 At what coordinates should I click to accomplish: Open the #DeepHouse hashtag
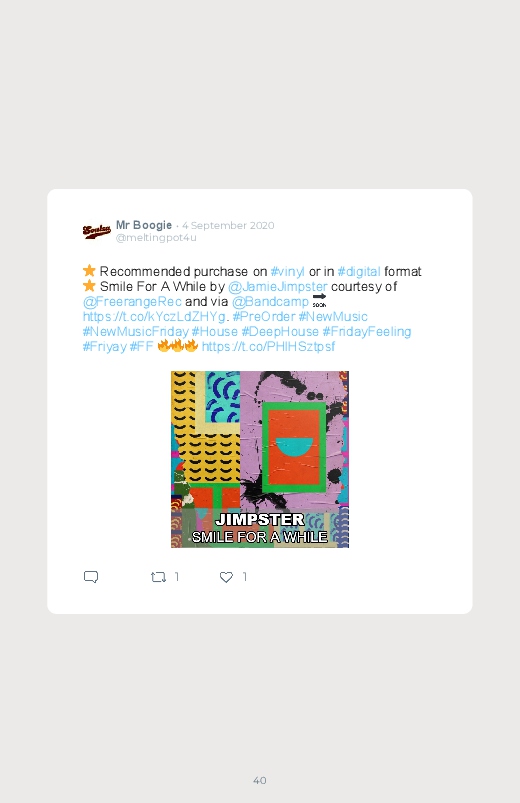(280, 331)
